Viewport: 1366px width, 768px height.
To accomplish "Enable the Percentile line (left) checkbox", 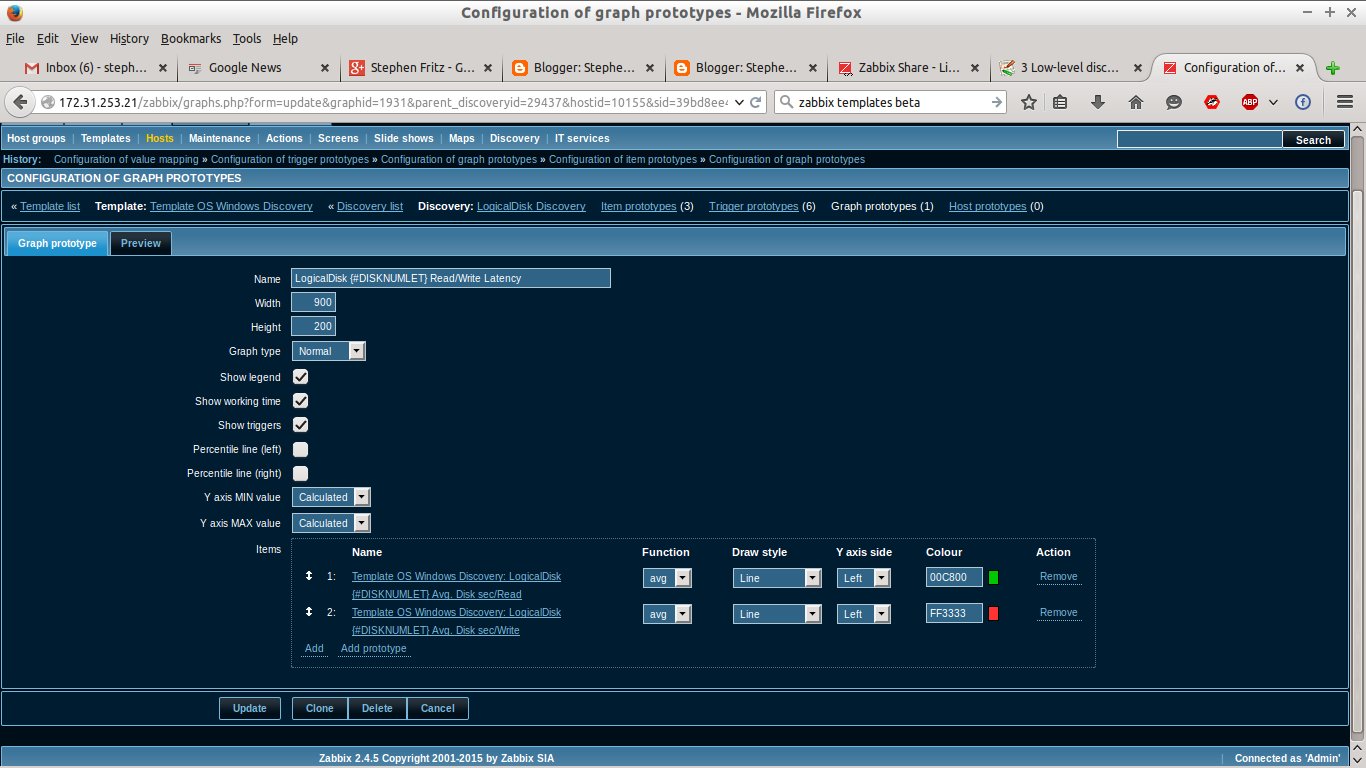I will 300,449.
